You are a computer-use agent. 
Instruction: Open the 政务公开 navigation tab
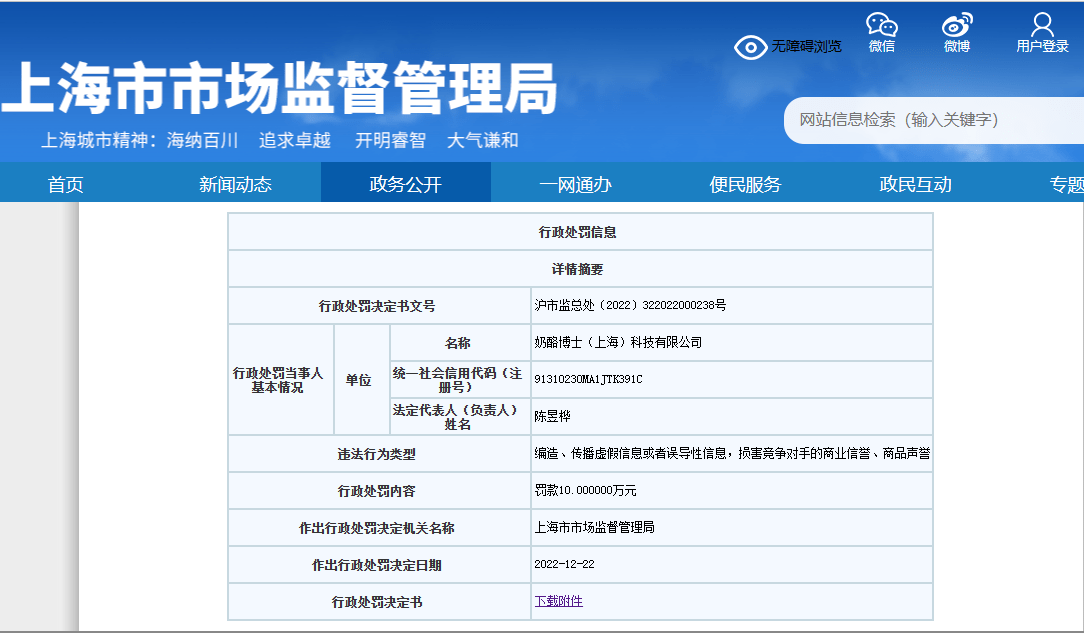coord(406,184)
